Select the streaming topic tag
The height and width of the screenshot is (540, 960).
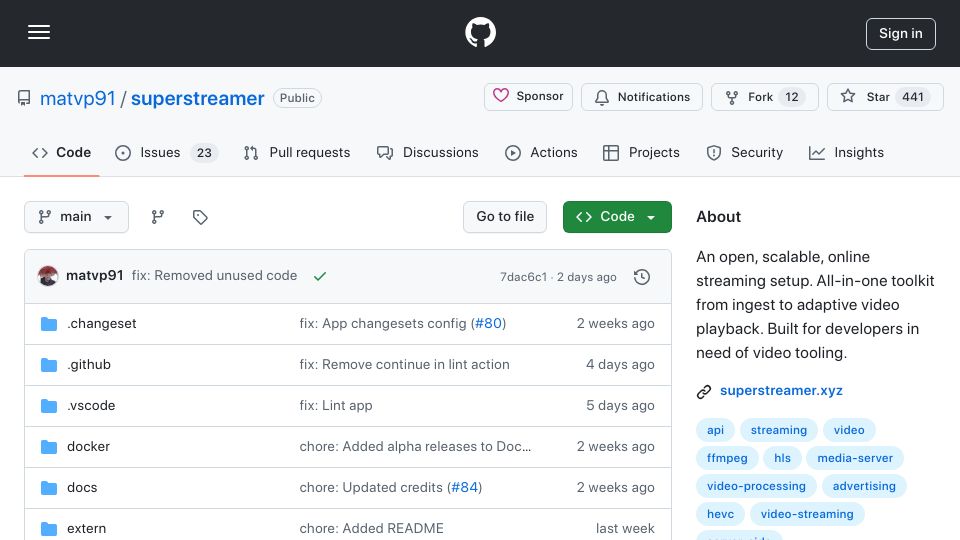779,430
